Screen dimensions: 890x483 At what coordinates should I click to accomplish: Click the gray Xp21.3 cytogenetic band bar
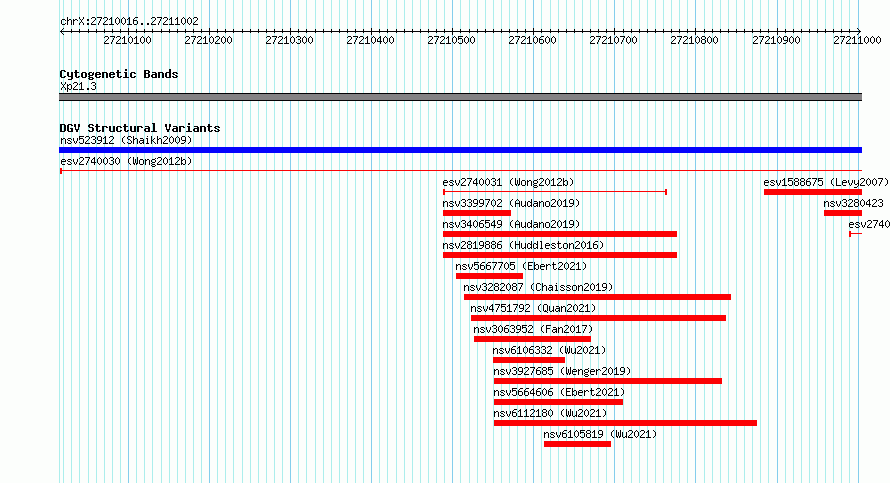[x=460, y=97]
